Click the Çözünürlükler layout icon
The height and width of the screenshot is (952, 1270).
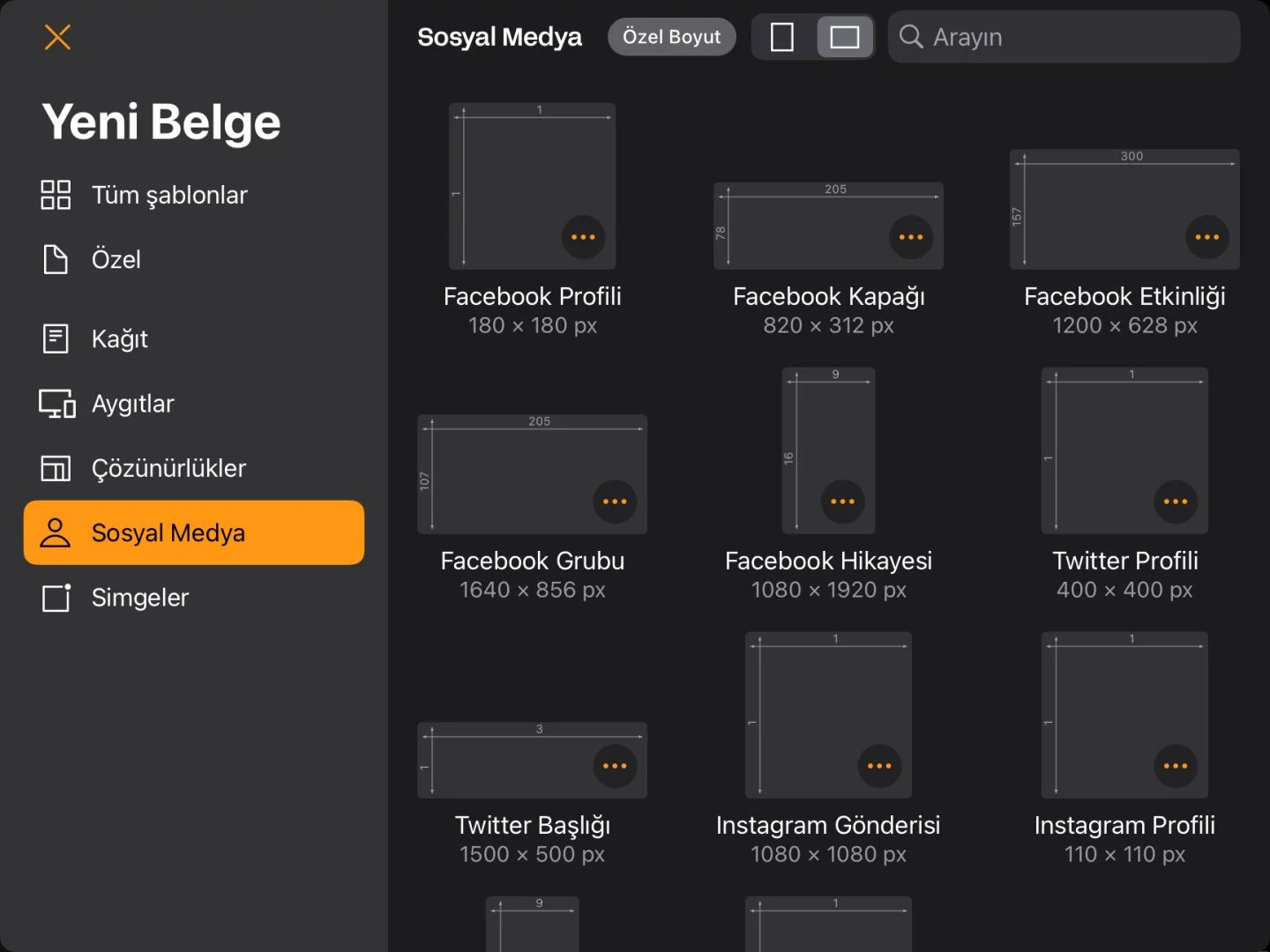pos(56,468)
